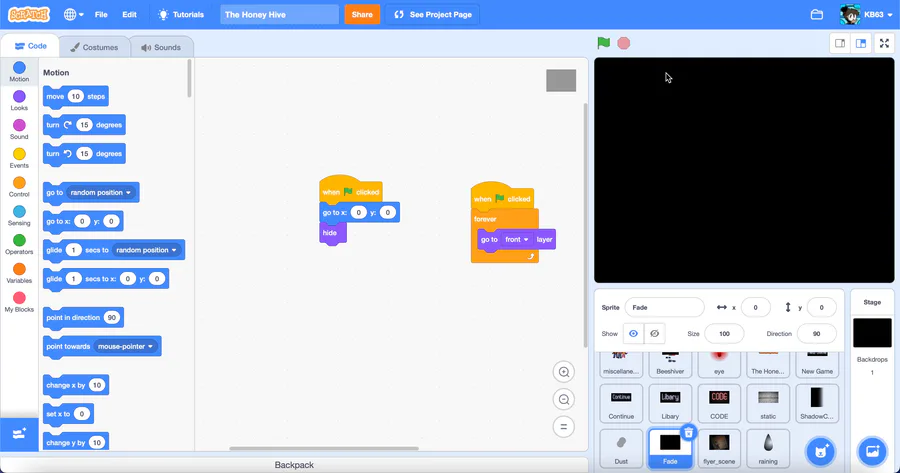Select the Looks block category
Viewport: 900px width, 473px height.
pyautogui.click(x=19, y=100)
